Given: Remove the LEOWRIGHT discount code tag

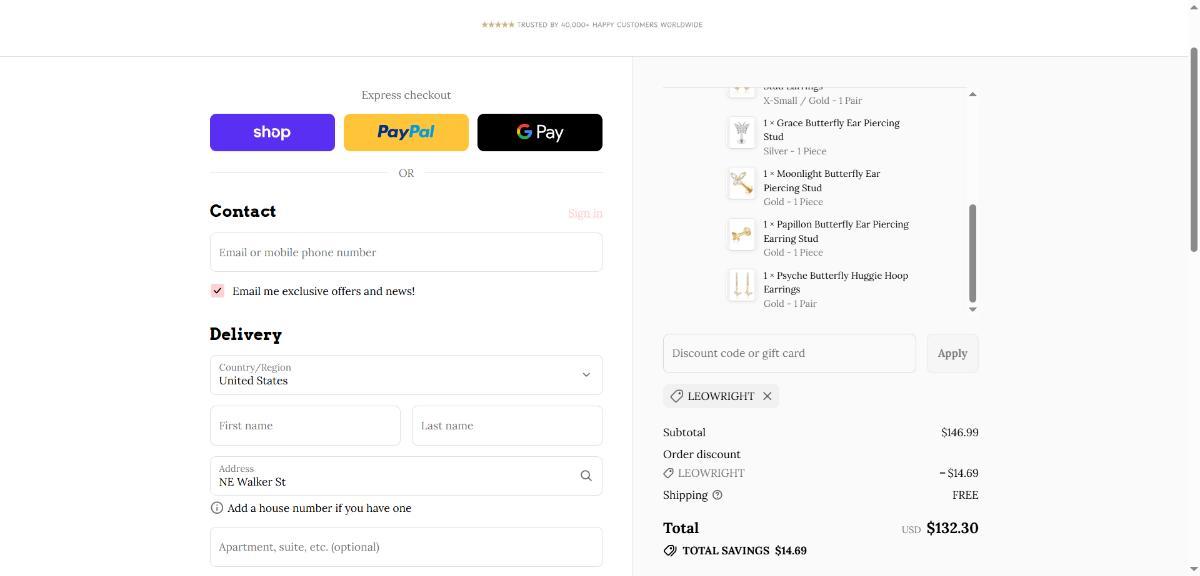Looking at the screenshot, I should click(767, 396).
